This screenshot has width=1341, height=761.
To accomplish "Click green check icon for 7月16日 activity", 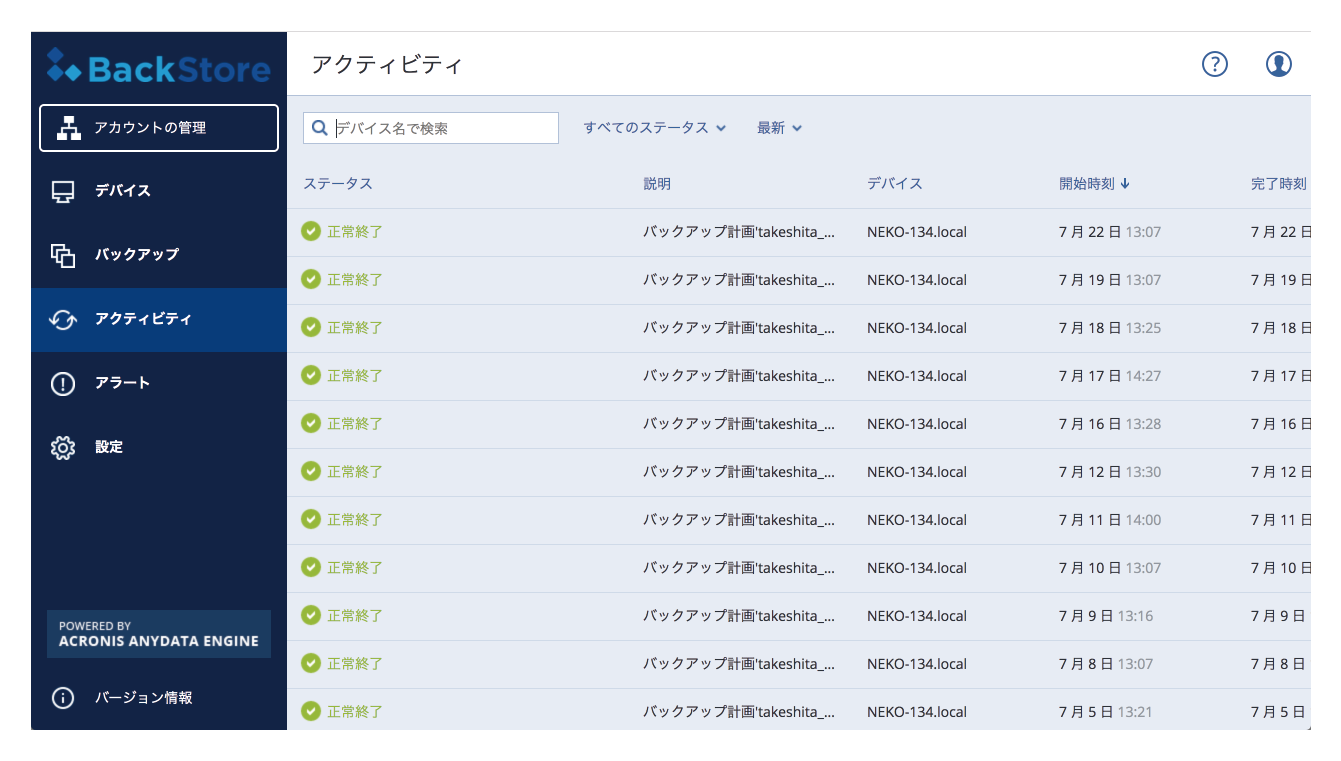I will click(x=311, y=423).
